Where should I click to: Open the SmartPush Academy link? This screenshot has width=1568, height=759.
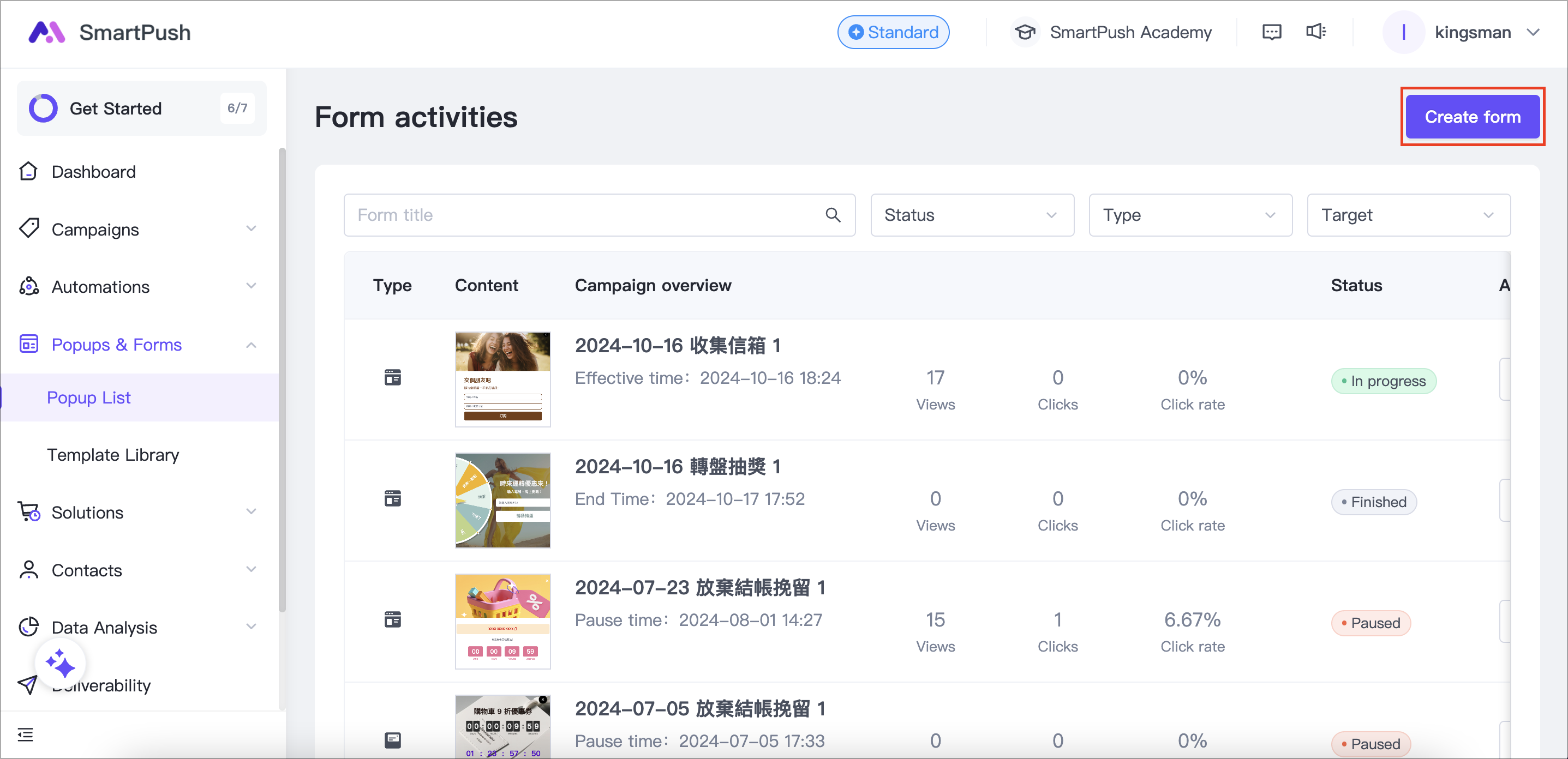point(1130,32)
